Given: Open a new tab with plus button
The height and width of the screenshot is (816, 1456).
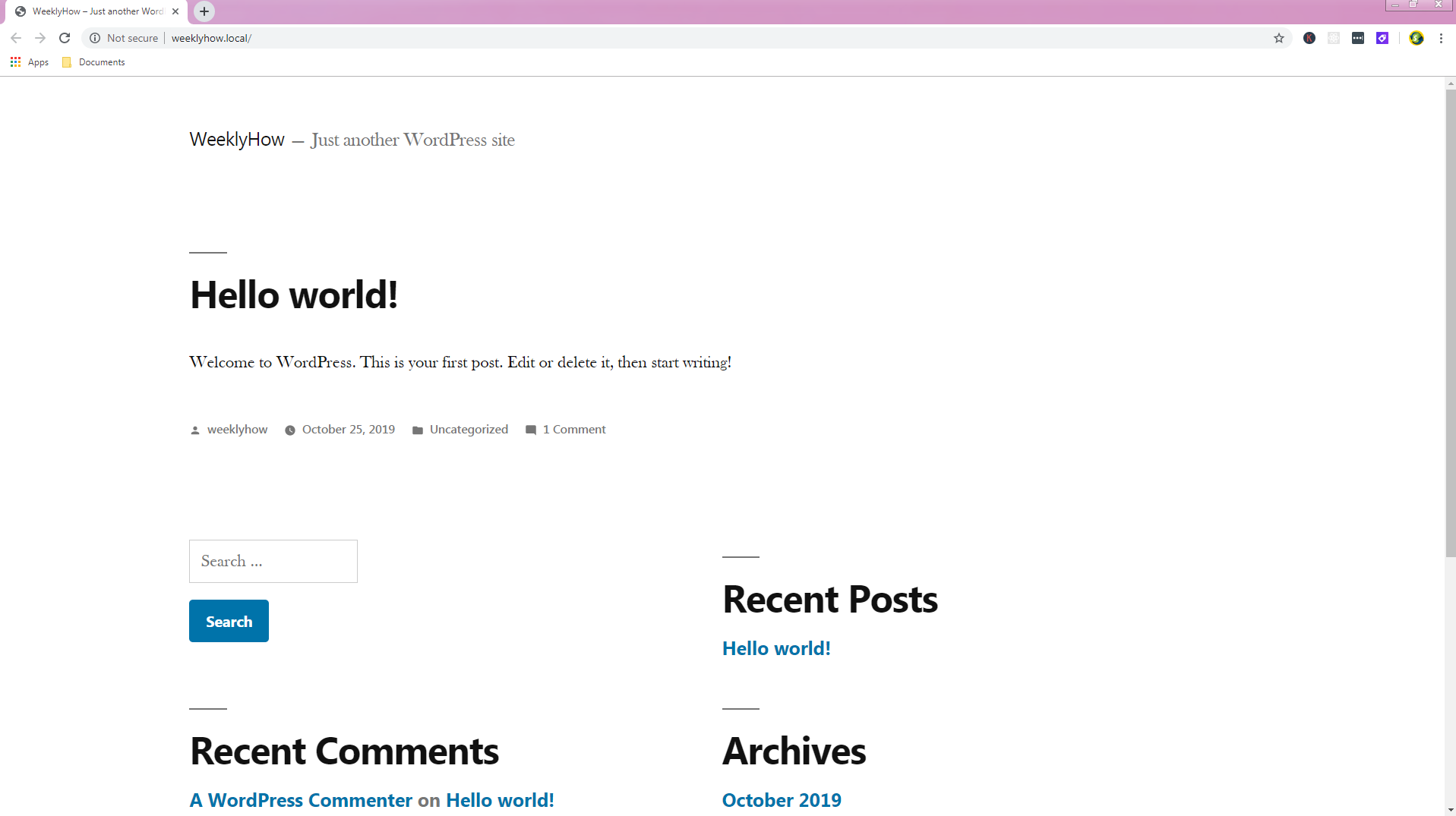Looking at the screenshot, I should click(204, 11).
